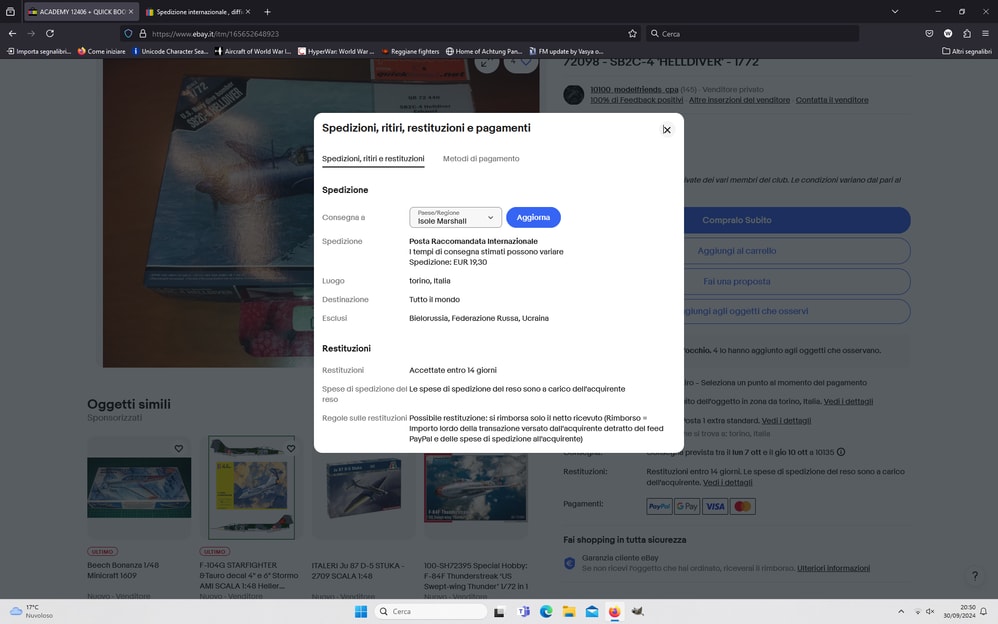
Task: Click the delivery info circle icon
Action: click(x=841, y=452)
